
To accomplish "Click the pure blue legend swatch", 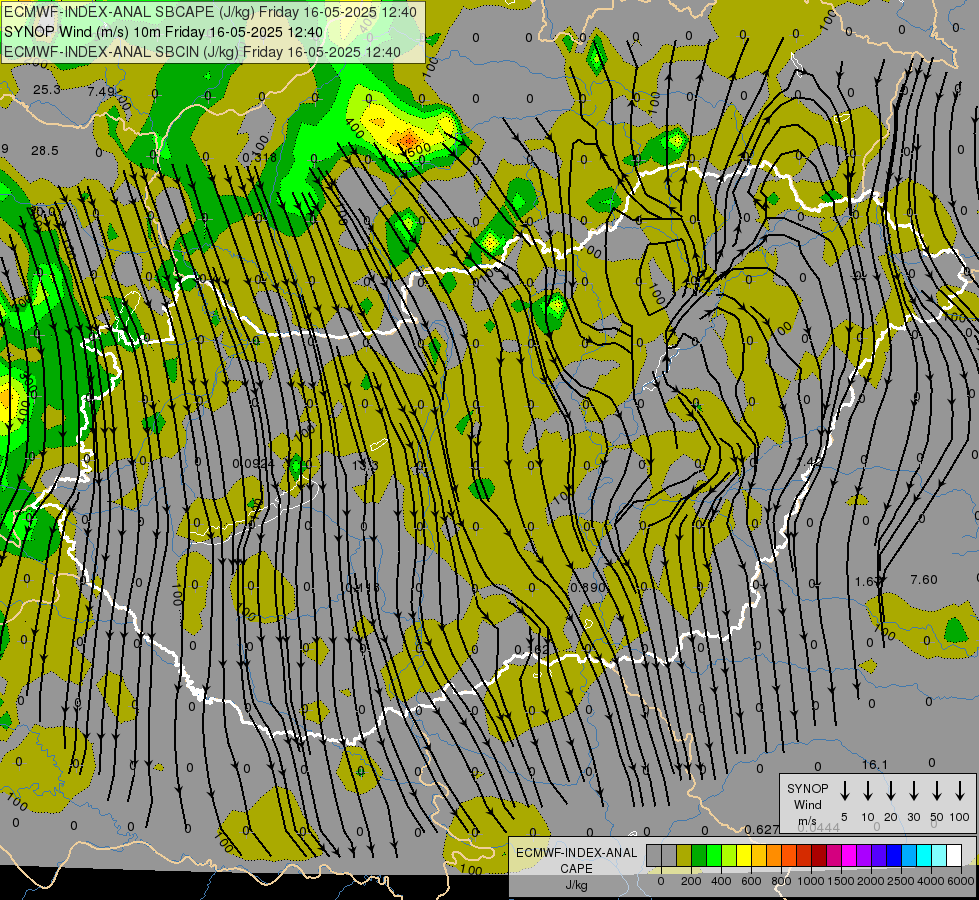I will coord(895,855).
